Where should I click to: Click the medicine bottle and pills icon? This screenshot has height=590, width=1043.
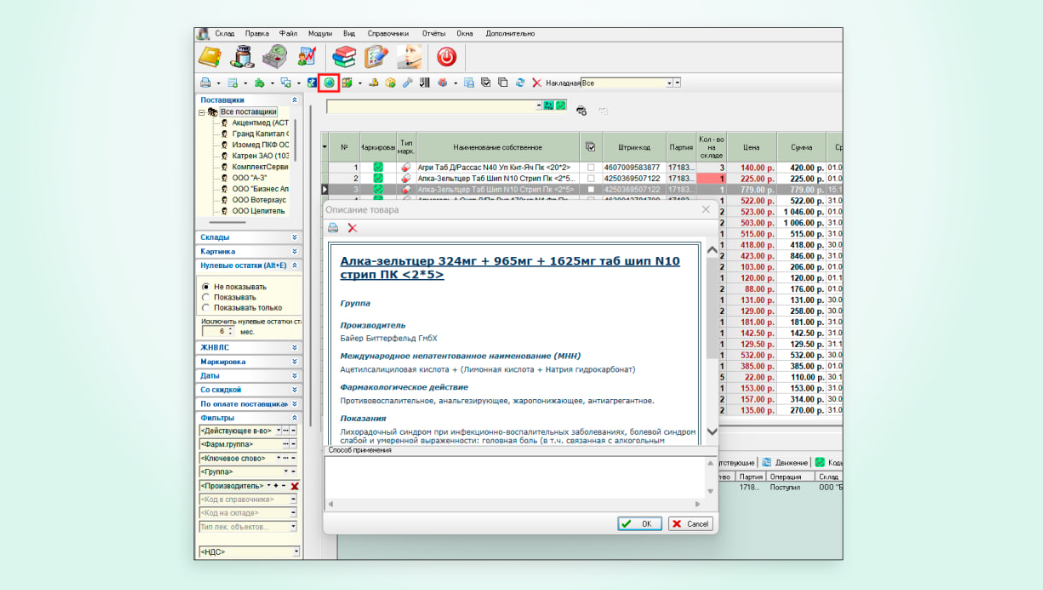click(x=243, y=57)
